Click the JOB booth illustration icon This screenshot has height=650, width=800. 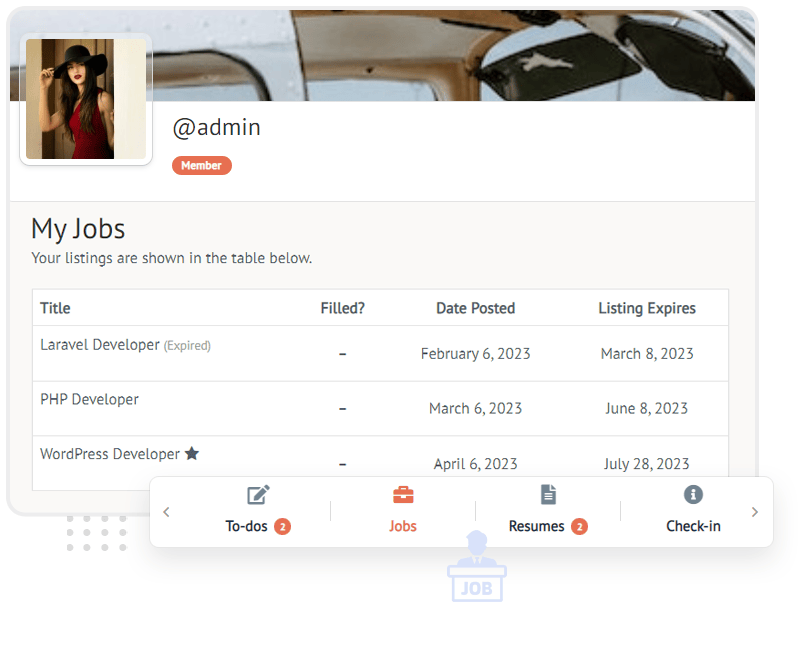(x=476, y=567)
